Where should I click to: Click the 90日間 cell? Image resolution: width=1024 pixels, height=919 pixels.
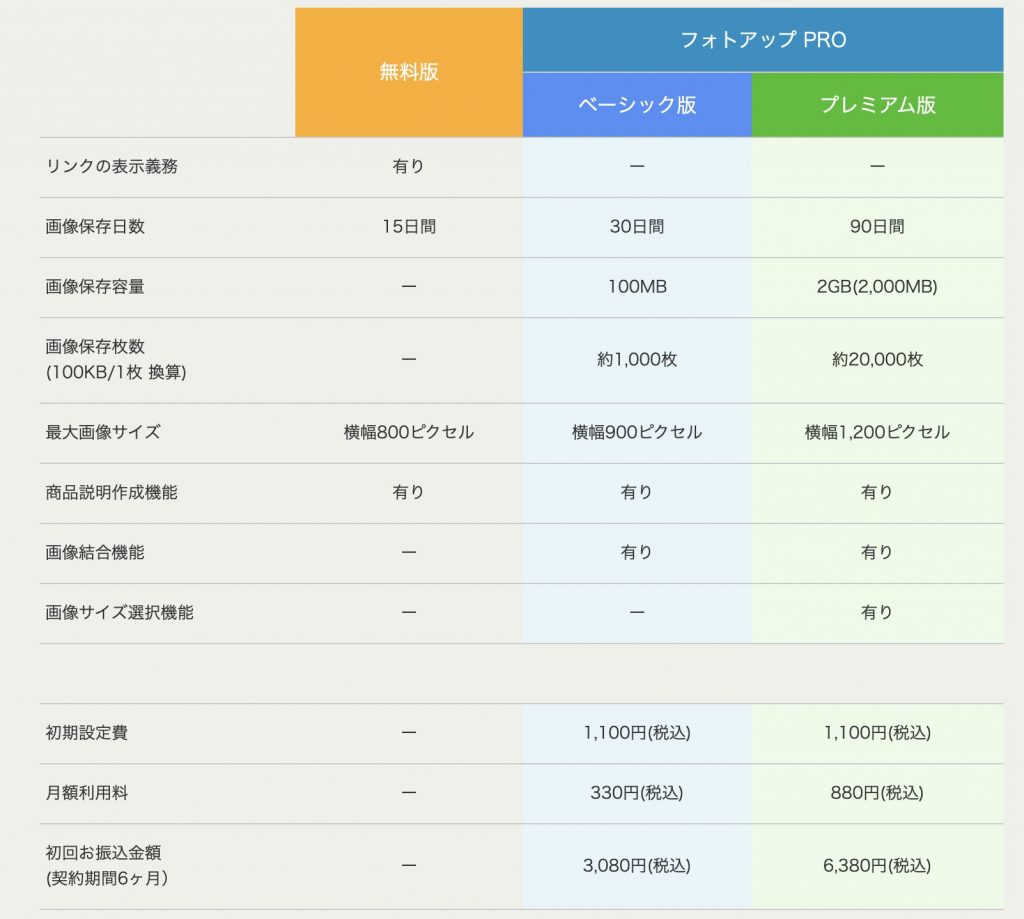[877, 227]
